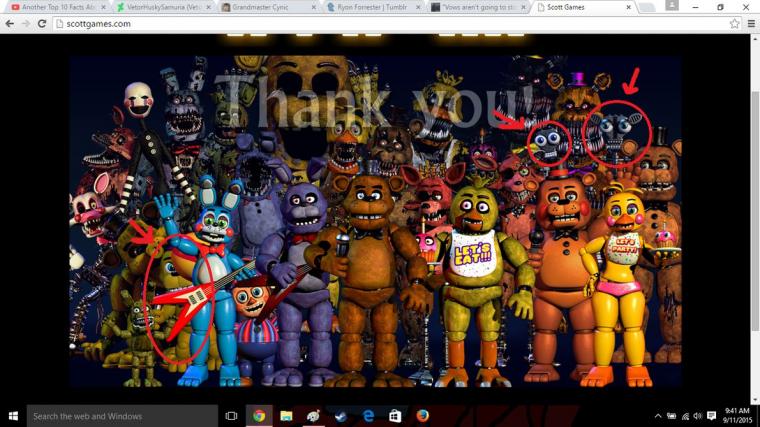
Task: Switch to the "Vows aren't going to" tab
Action: tap(479, 7)
